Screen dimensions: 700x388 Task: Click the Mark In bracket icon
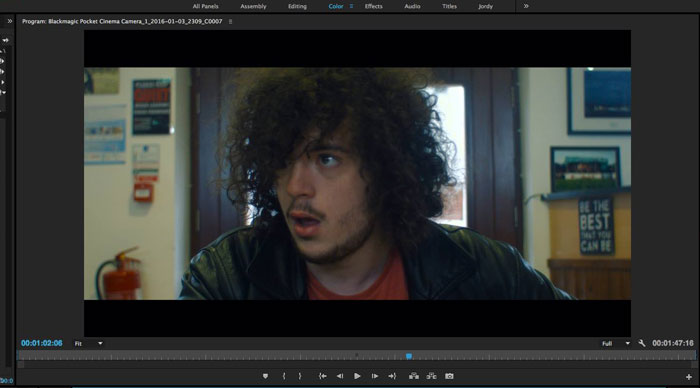coord(284,376)
